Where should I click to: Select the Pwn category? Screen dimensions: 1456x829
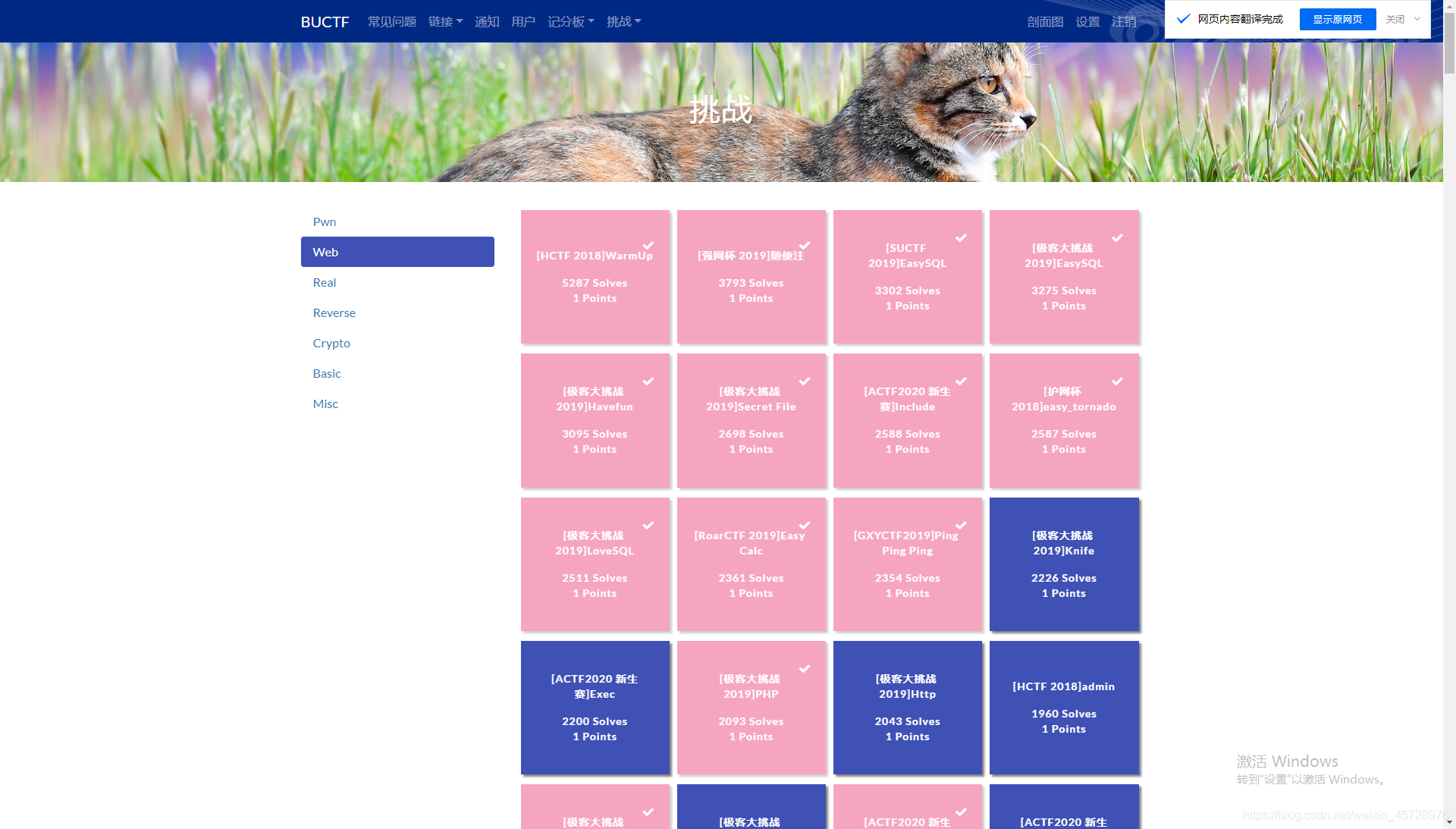pos(397,221)
